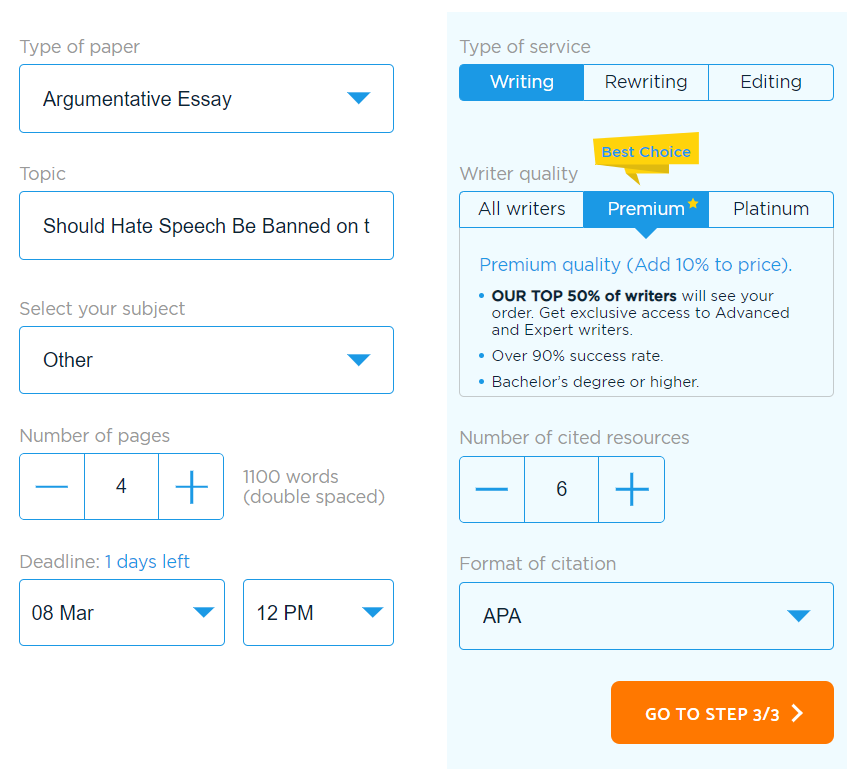Viewport: 861px width, 778px height.
Task: Increase cited resources with plus icon
Action: pos(631,489)
